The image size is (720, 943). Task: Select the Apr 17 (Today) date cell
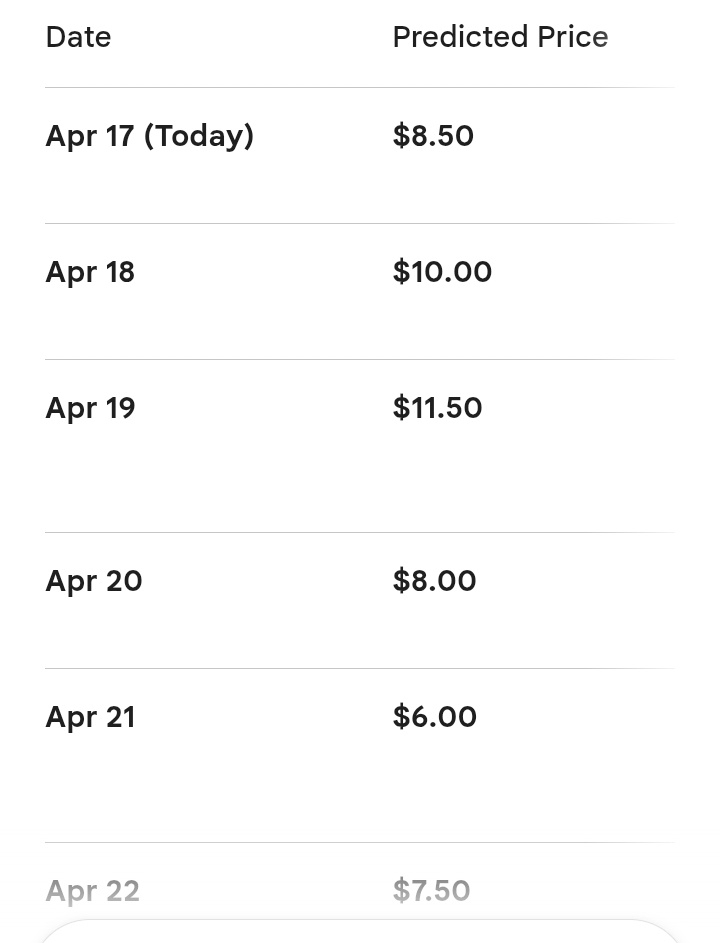pos(150,136)
